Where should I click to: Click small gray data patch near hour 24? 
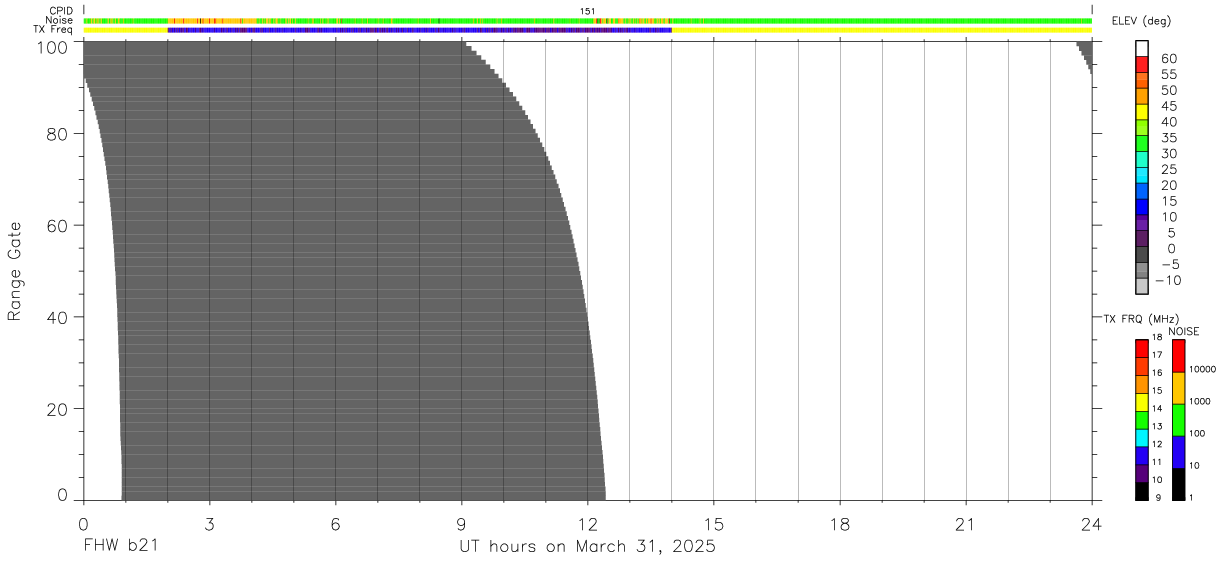point(1085,55)
